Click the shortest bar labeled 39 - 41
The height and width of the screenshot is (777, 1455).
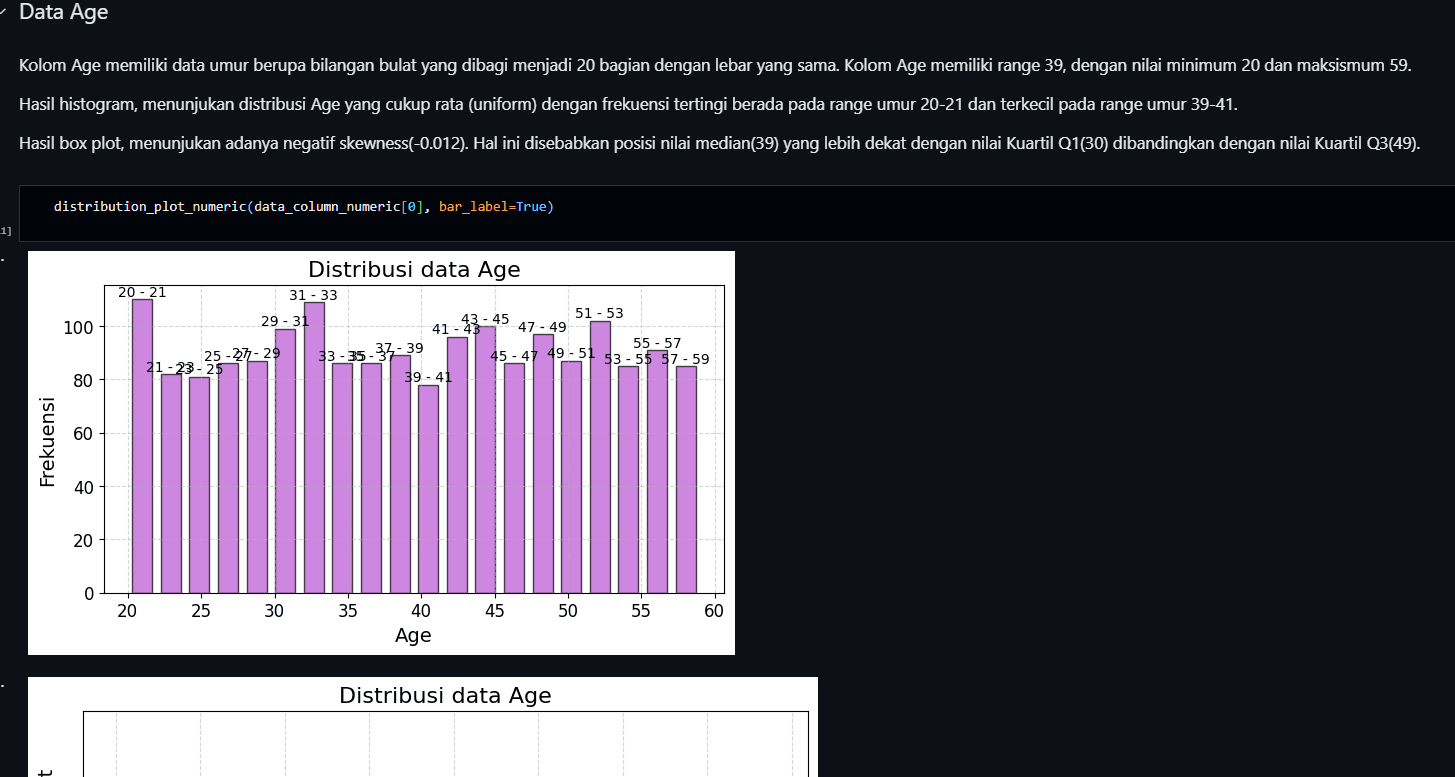click(428, 489)
